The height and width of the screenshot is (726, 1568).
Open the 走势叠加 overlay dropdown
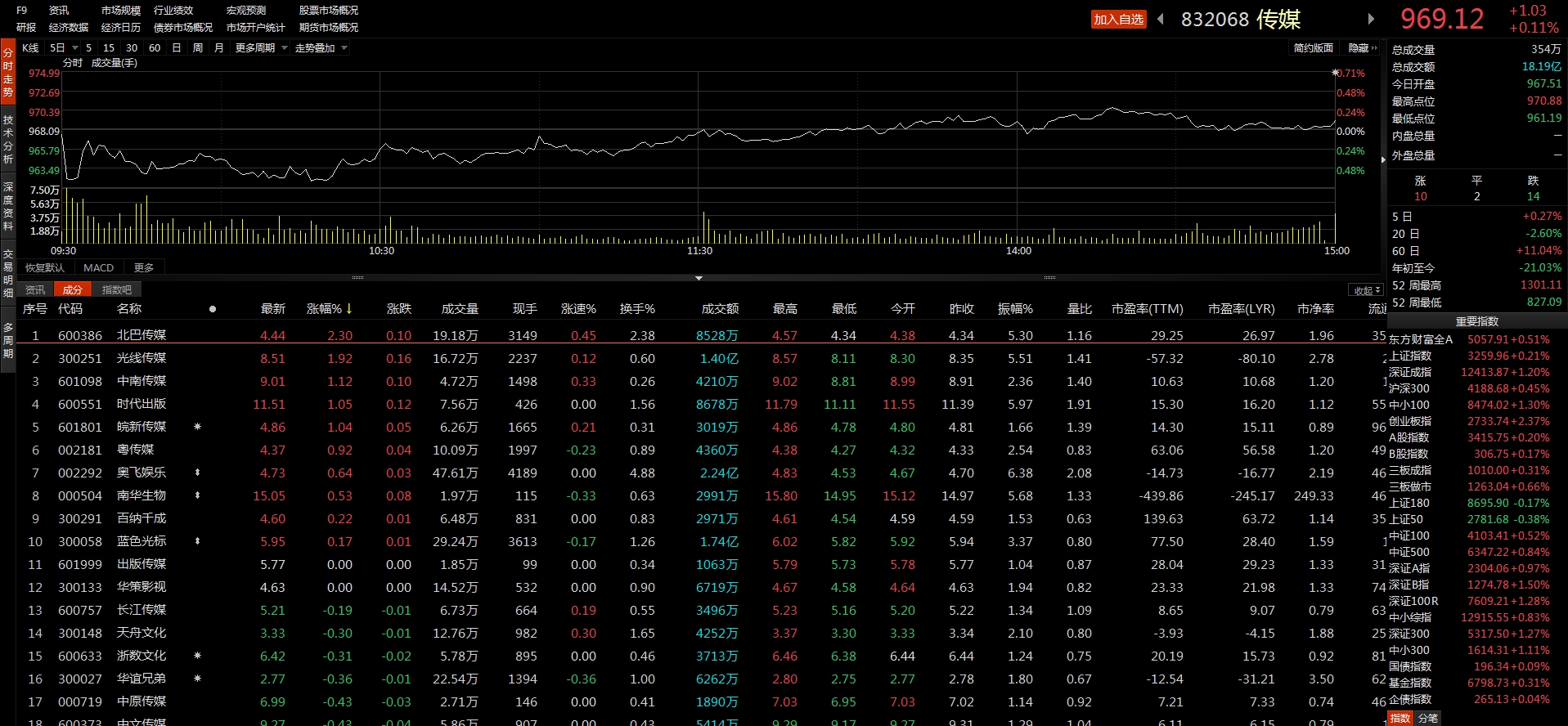click(x=321, y=48)
